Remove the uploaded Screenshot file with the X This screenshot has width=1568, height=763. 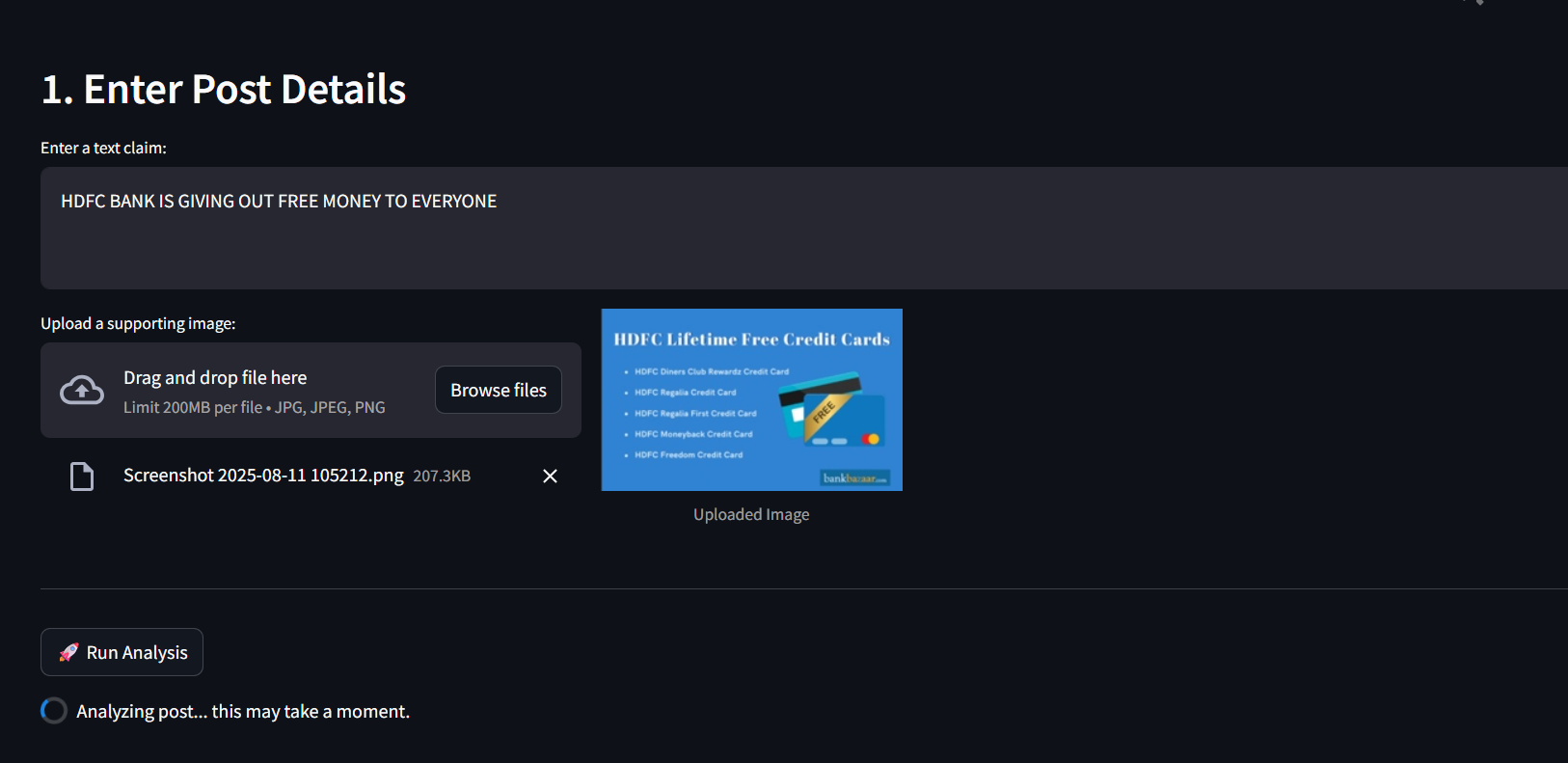pyautogui.click(x=550, y=476)
